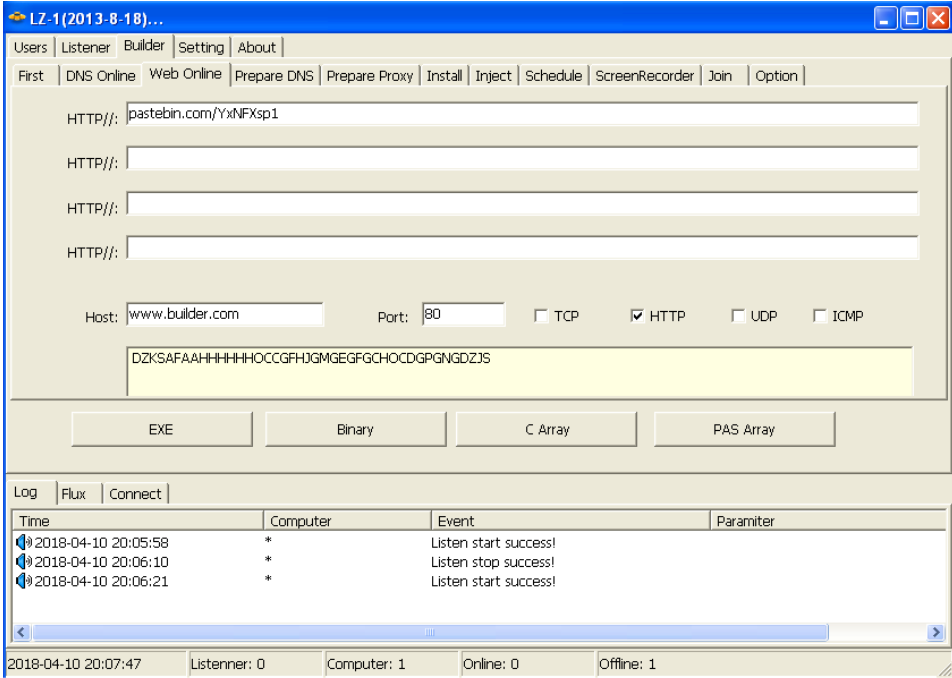Tick the UDP checkbox
Viewport: 952px width, 678px height.
[x=738, y=316]
